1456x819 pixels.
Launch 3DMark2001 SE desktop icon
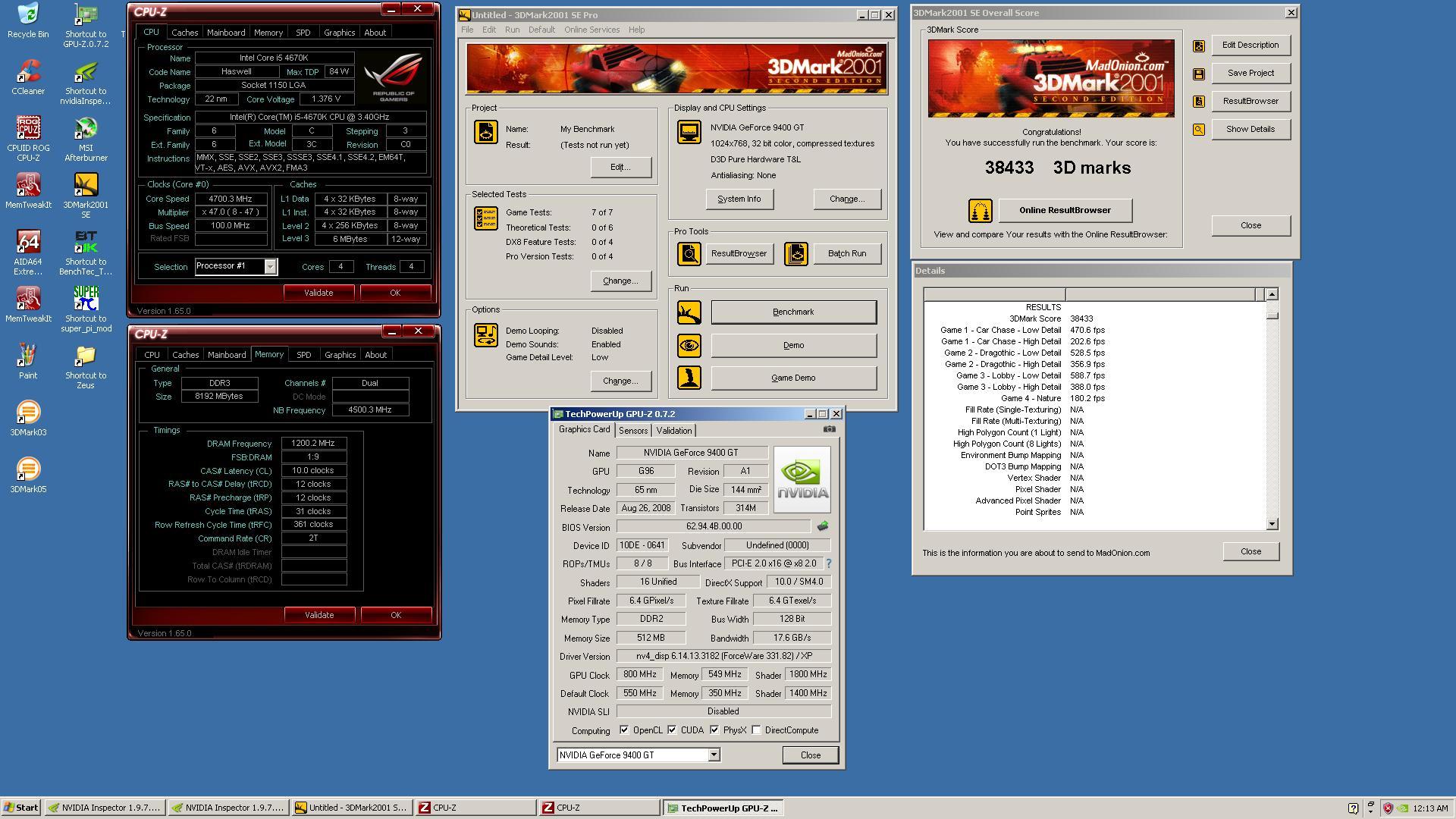pos(86,196)
